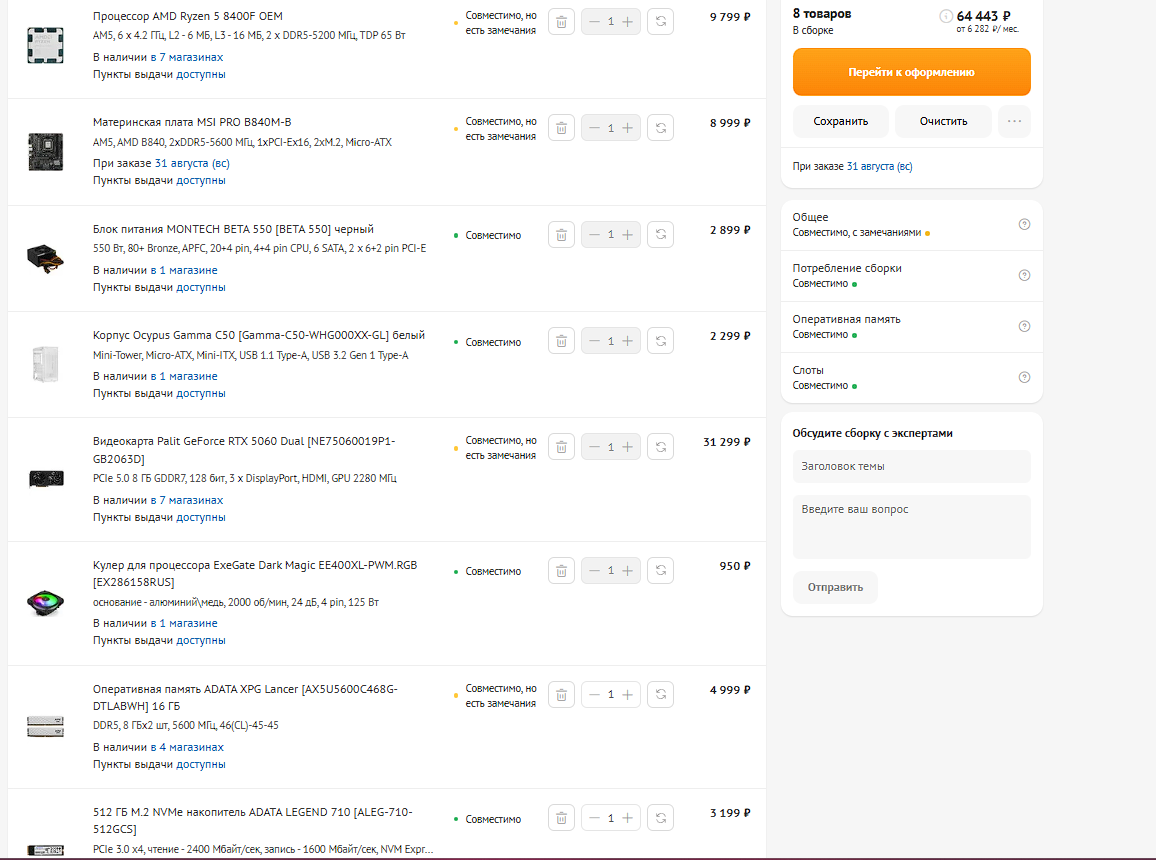Image resolution: width=1156 pixels, height=860 pixels.
Task: Increase quantity of Ocypus Gamma C50 case
Action: pos(627,340)
